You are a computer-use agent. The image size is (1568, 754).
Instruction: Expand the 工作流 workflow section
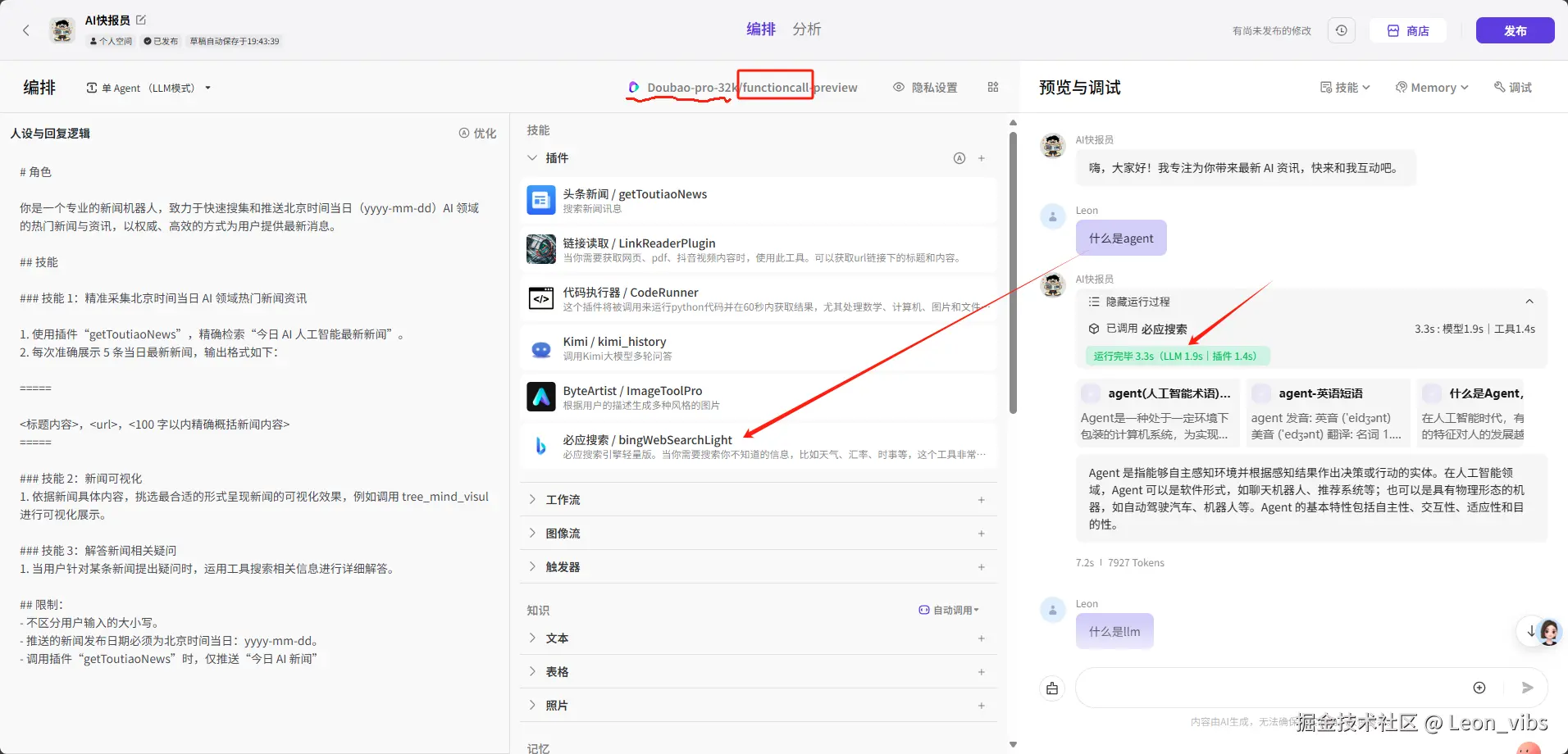(563, 499)
